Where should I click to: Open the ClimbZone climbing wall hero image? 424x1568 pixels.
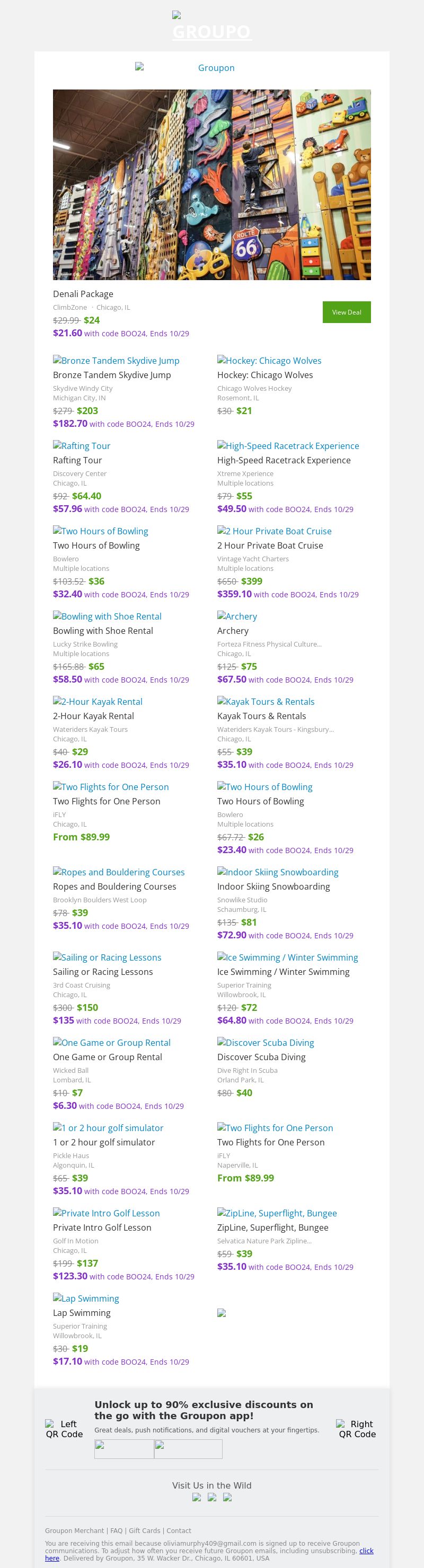pyautogui.click(x=211, y=184)
